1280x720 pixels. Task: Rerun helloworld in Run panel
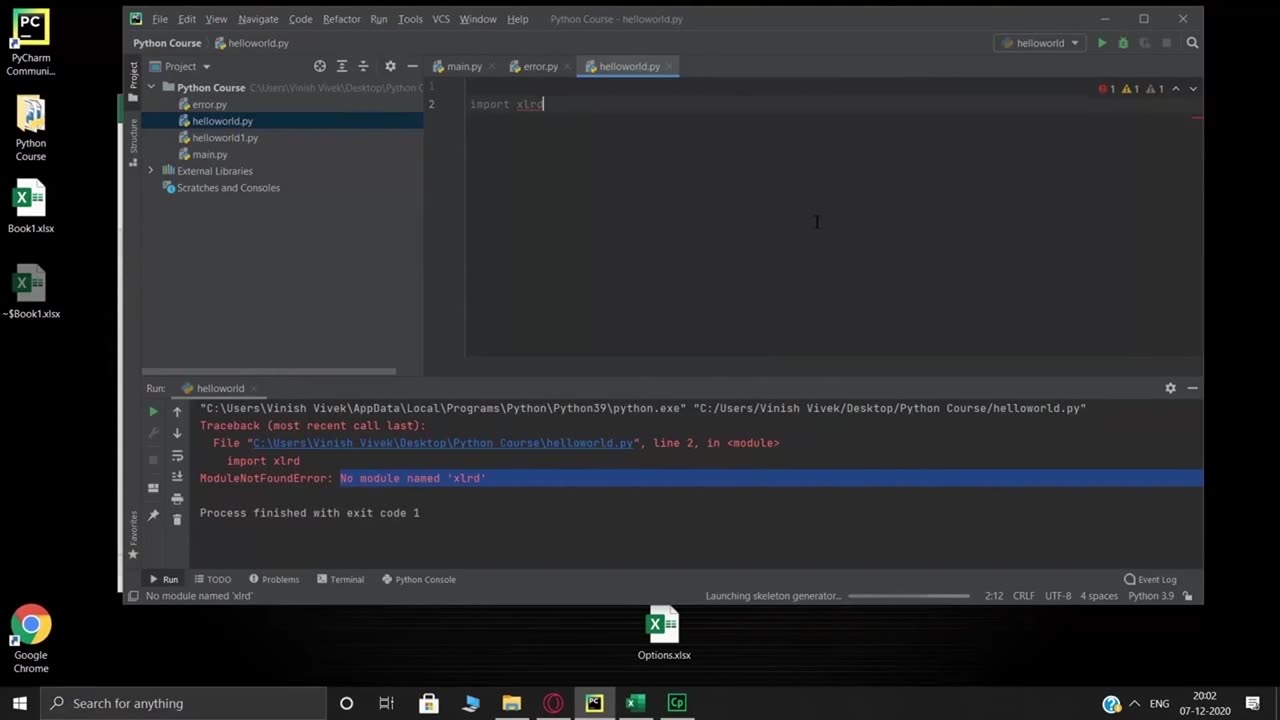(x=153, y=411)
